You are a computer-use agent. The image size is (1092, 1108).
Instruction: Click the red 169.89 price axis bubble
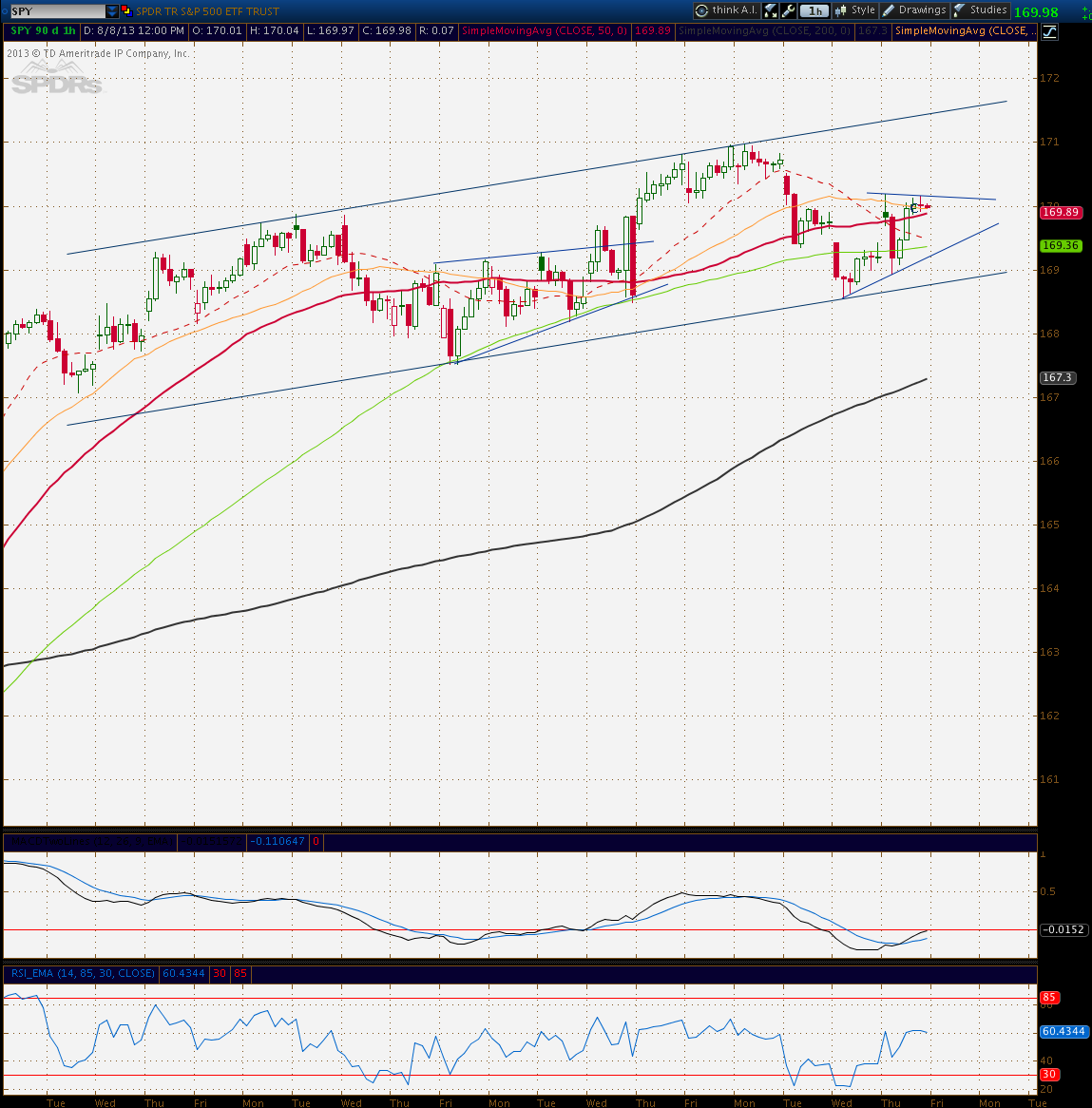coord(1061,212)
